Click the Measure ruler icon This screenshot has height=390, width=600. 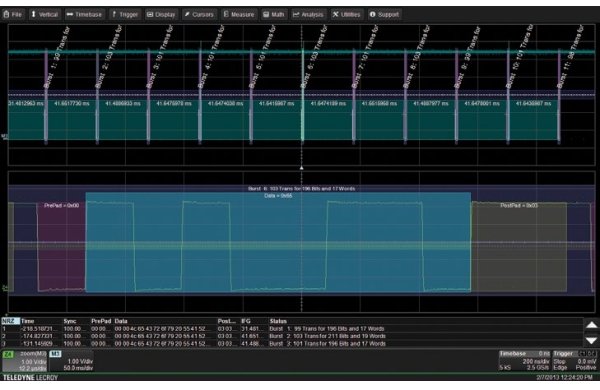click(226, 14)
